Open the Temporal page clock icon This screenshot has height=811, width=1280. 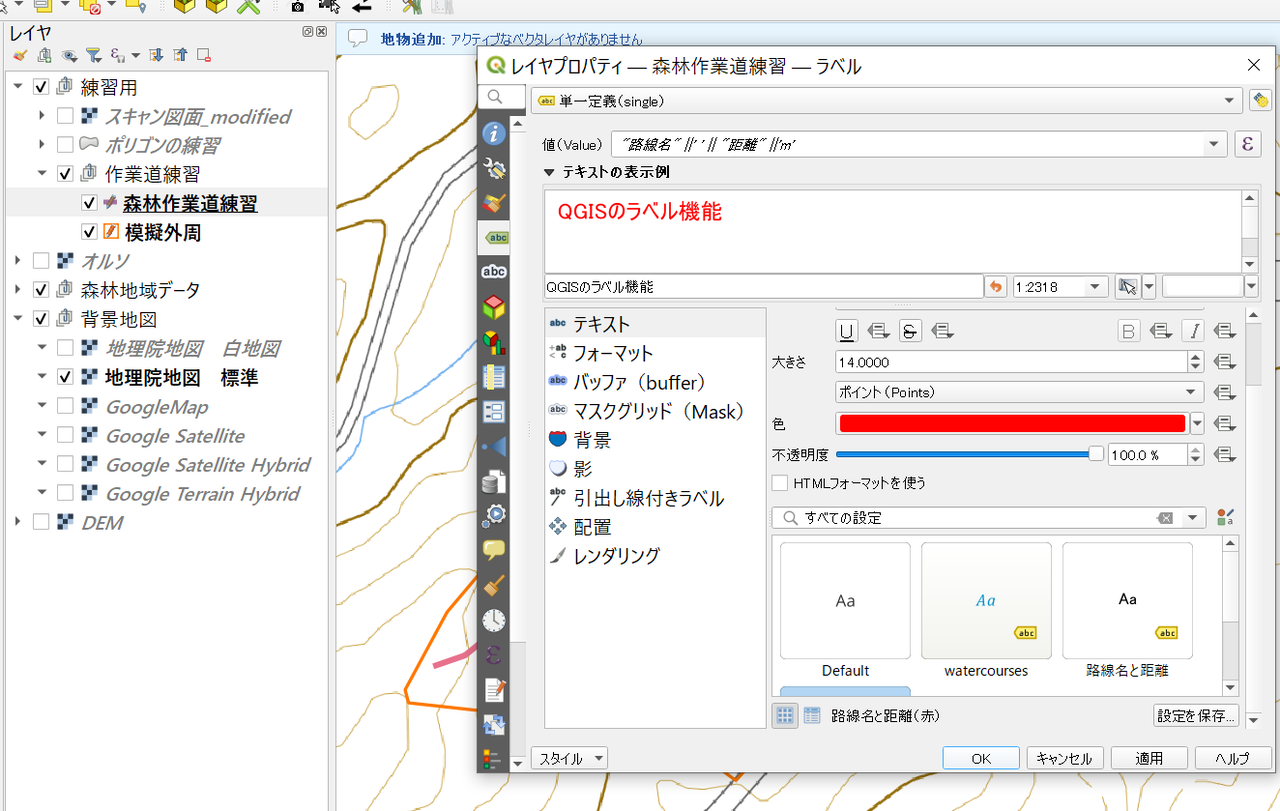click(494, 620)
